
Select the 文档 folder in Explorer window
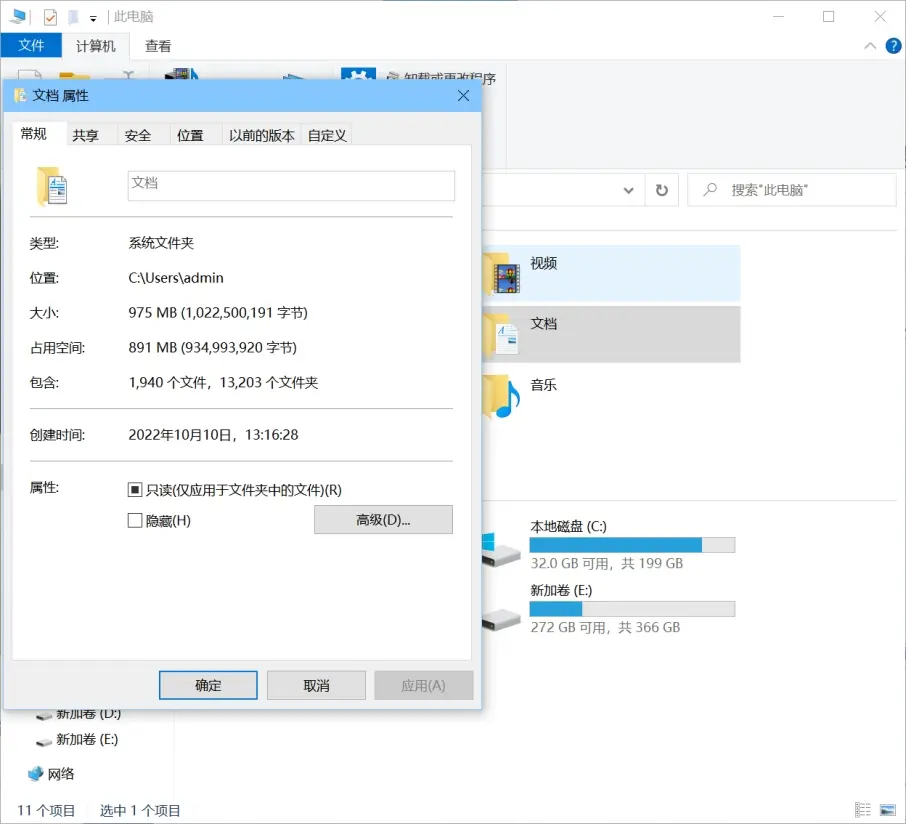point(611,334)
